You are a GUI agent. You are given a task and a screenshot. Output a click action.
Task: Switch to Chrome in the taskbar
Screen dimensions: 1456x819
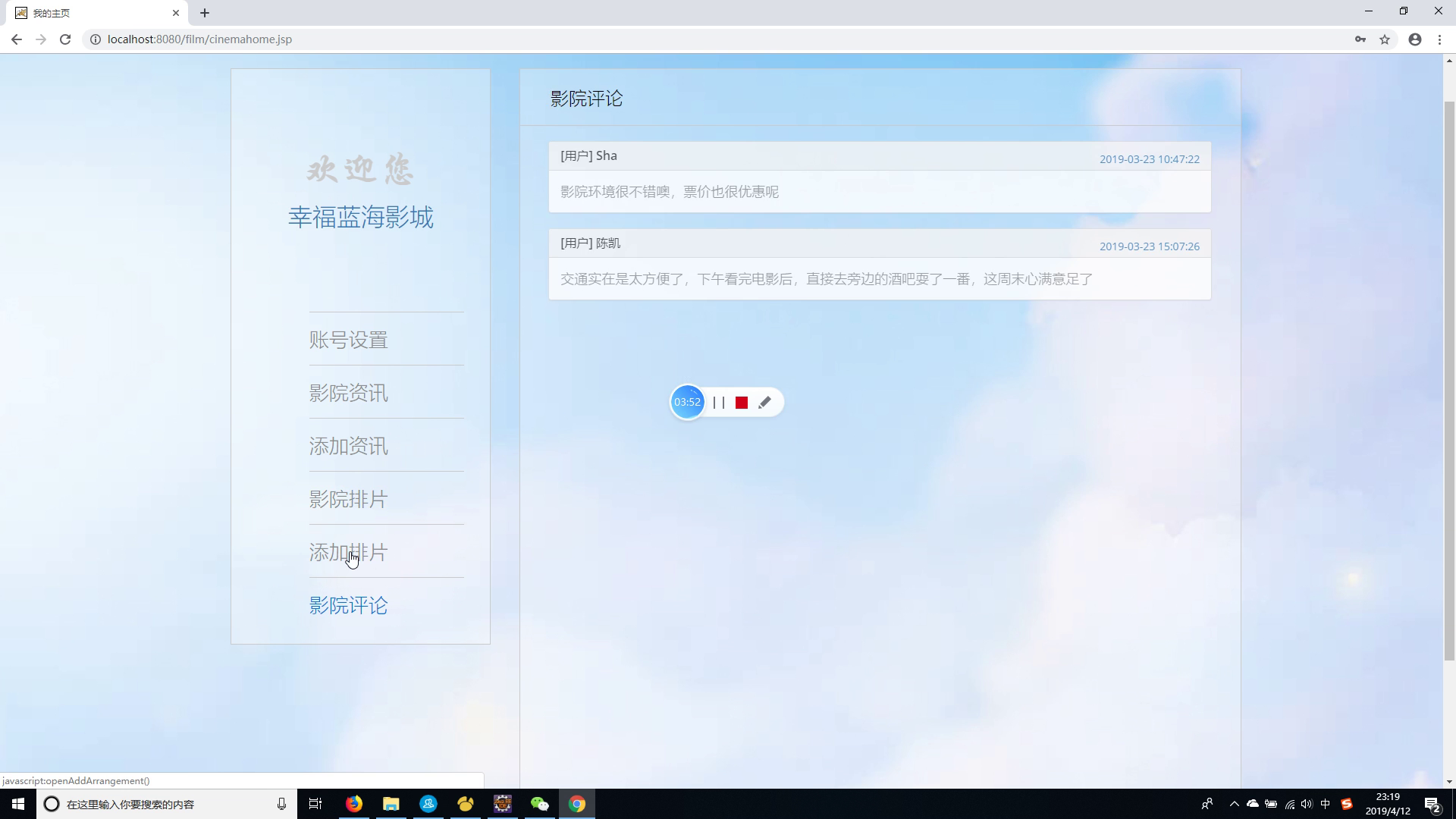(x=577, y=804)
